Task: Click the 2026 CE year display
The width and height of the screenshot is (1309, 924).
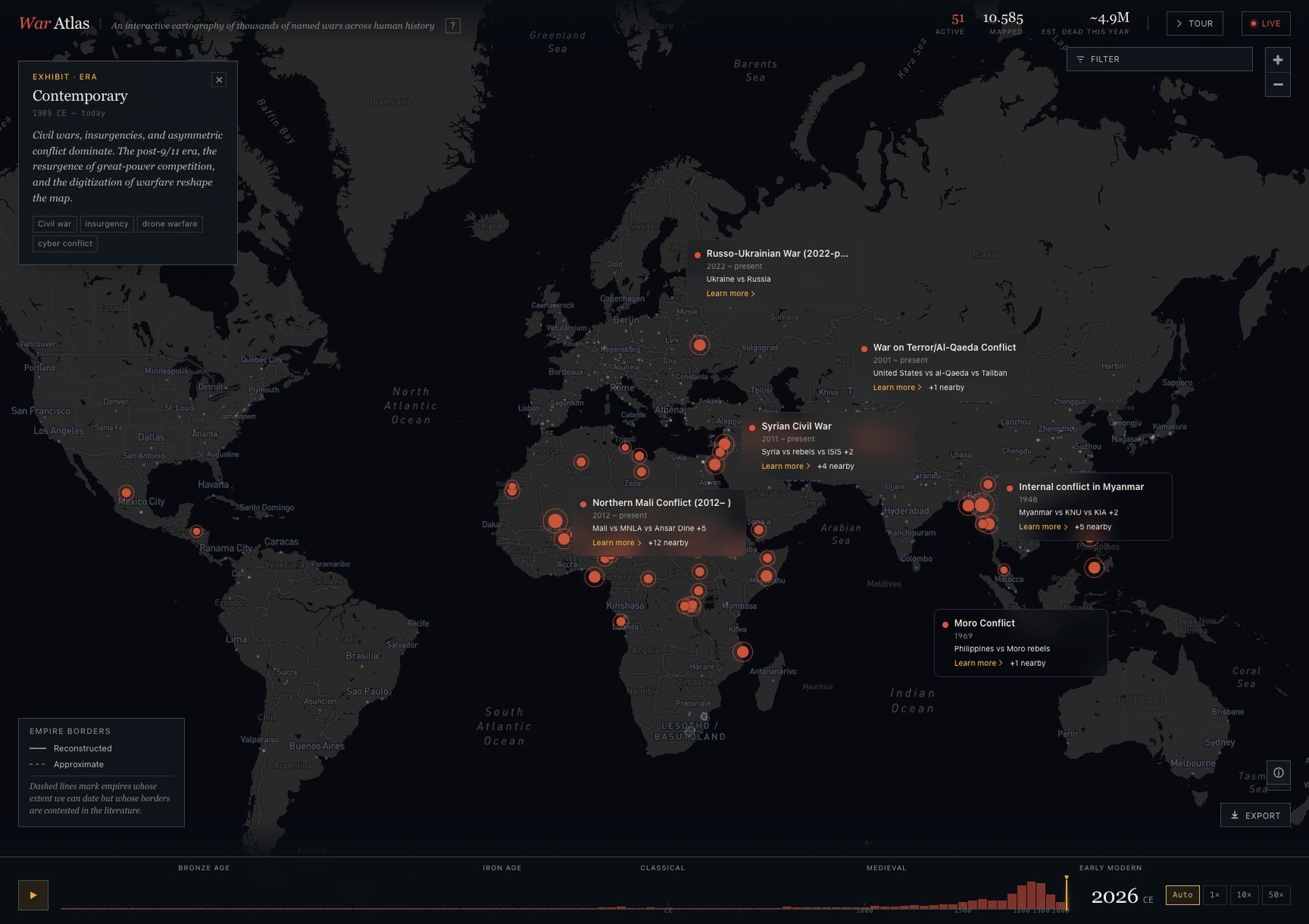Action: pos(1122,896)
